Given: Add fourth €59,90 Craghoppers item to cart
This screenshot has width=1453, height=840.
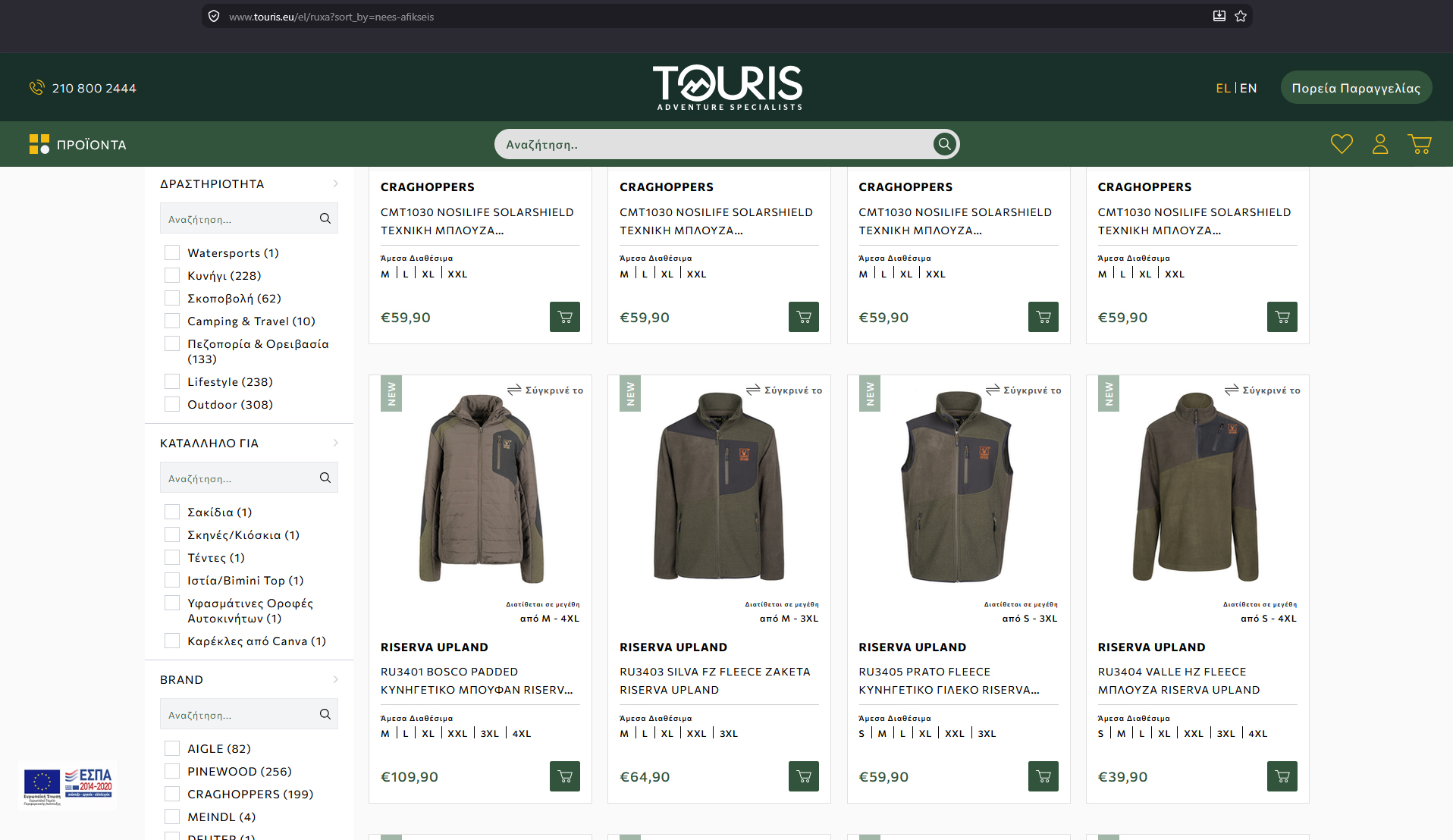Looking at the screenshot, I should coord(1282,317).
